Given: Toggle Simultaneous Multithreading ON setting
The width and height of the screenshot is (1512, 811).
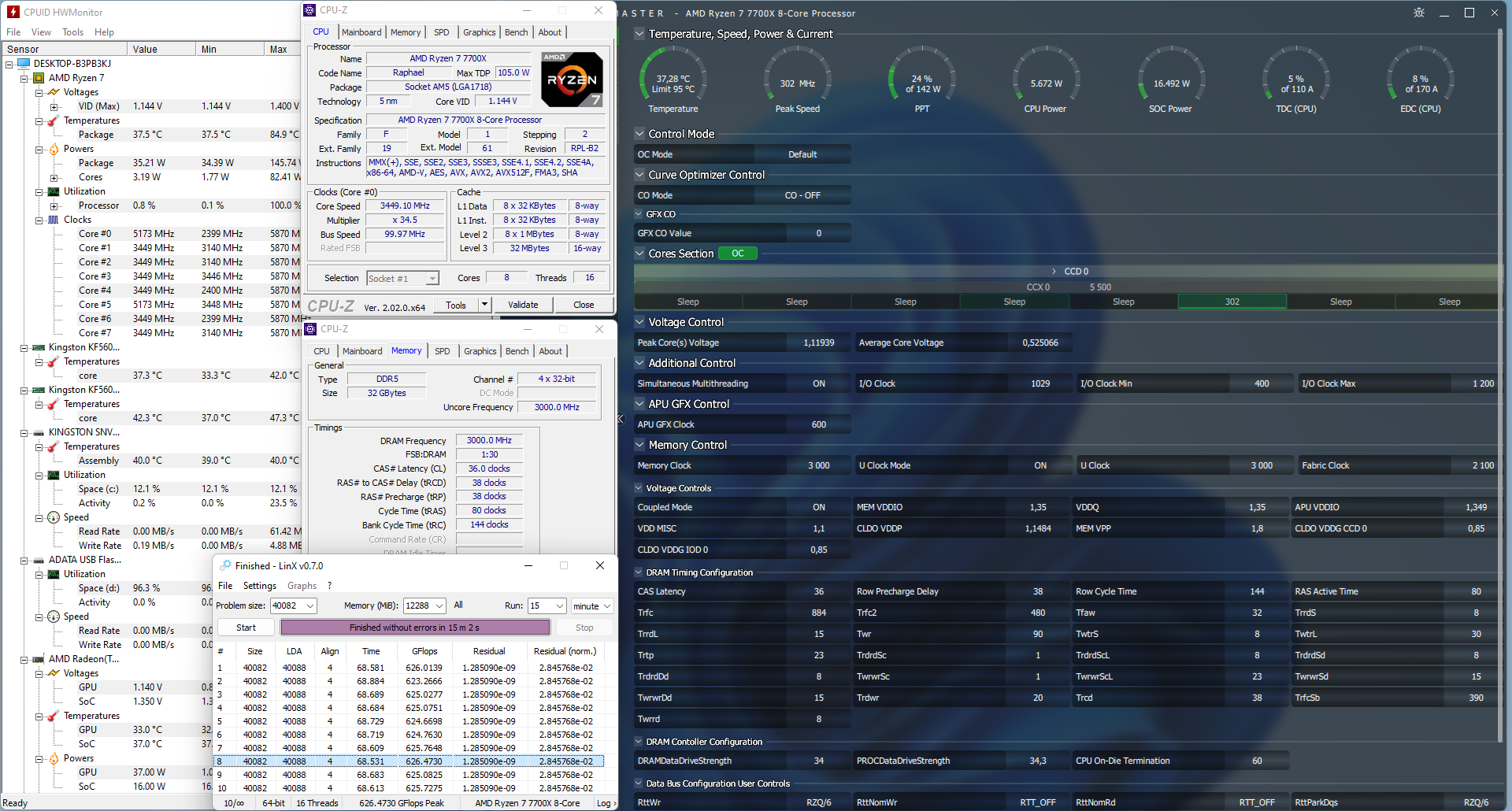Looking at the screenshot, I should [x=819, y=383].
